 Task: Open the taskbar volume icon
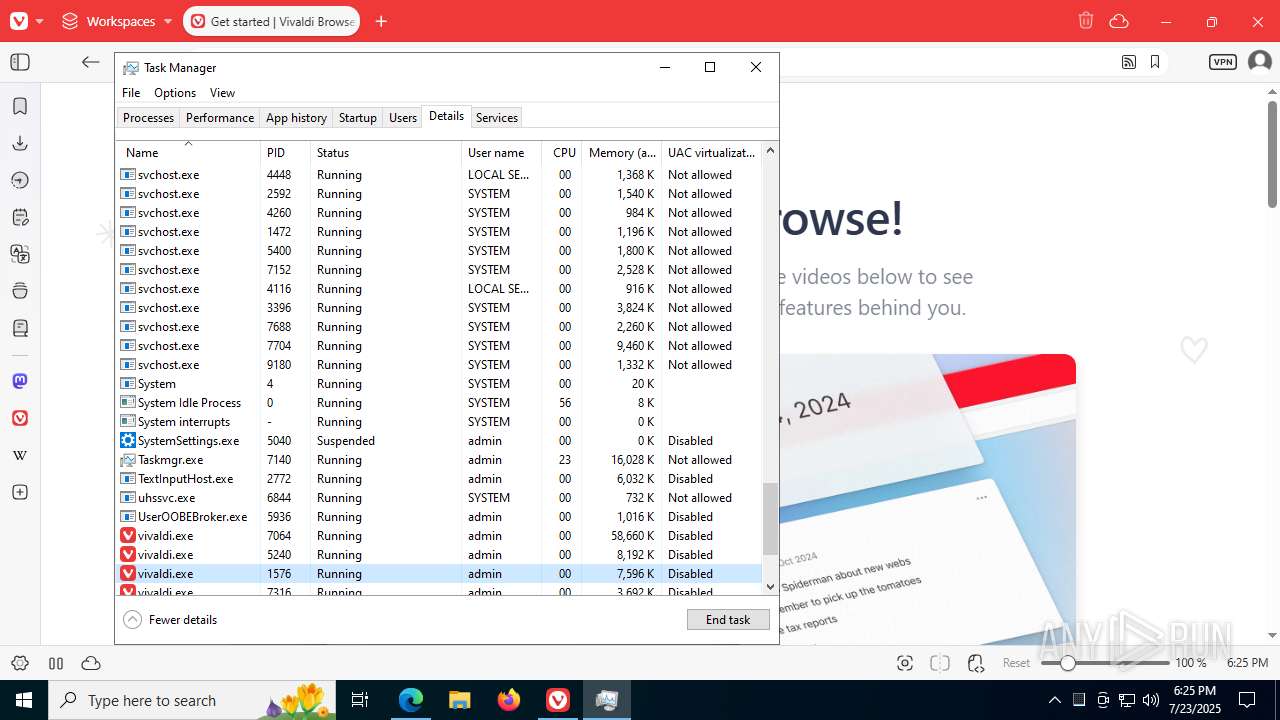click(1151, 700)
